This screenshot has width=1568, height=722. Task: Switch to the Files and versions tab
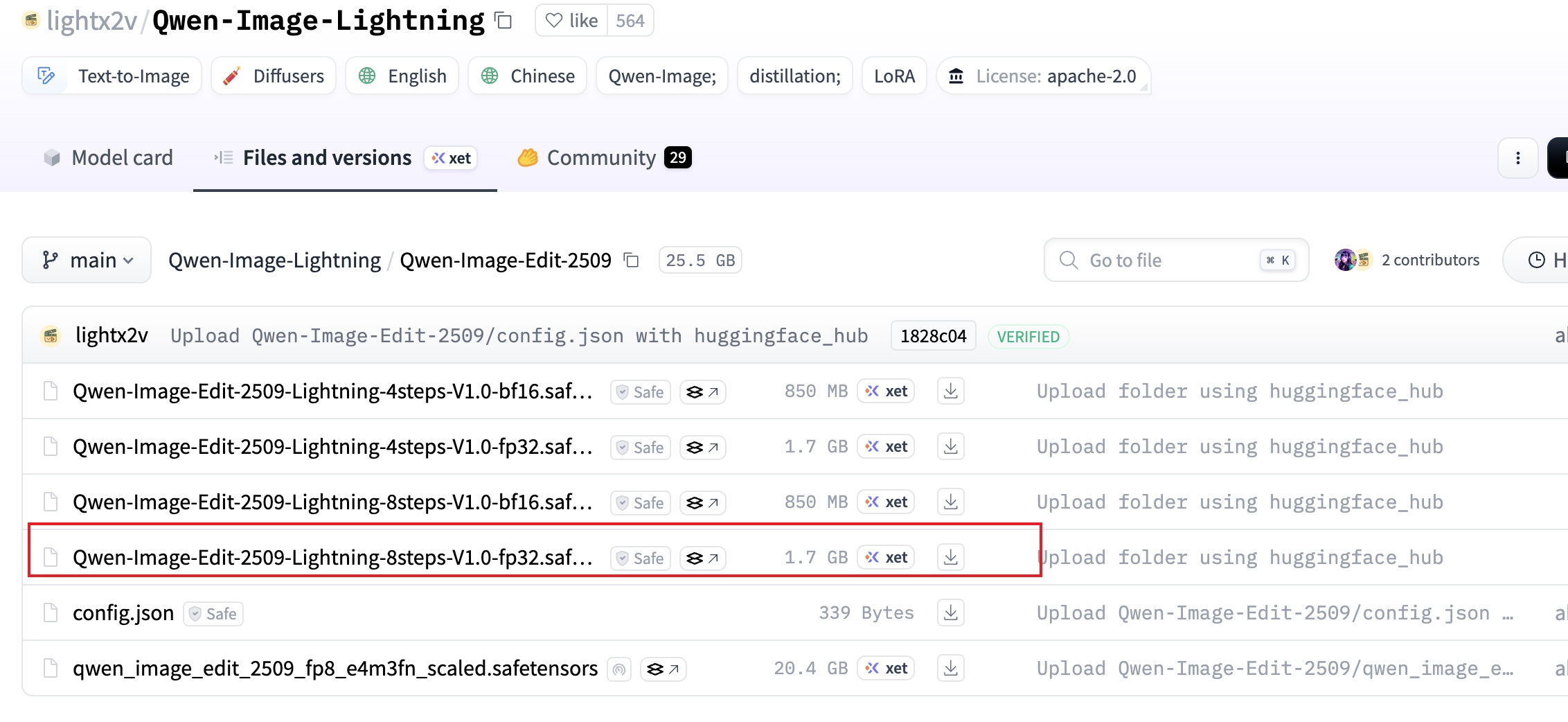coord(345,158)
